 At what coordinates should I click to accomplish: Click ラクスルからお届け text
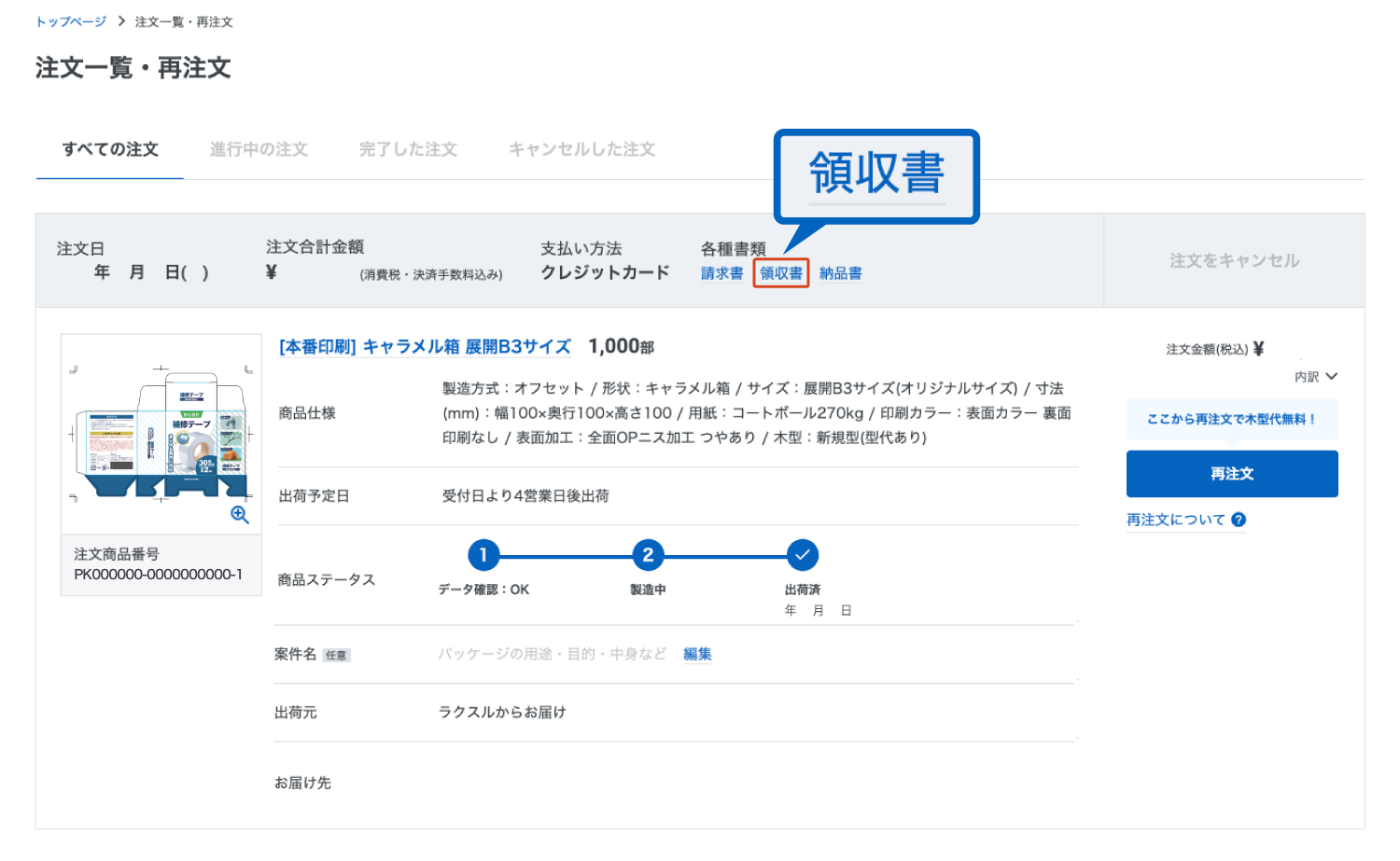click(x=502, y=712)
